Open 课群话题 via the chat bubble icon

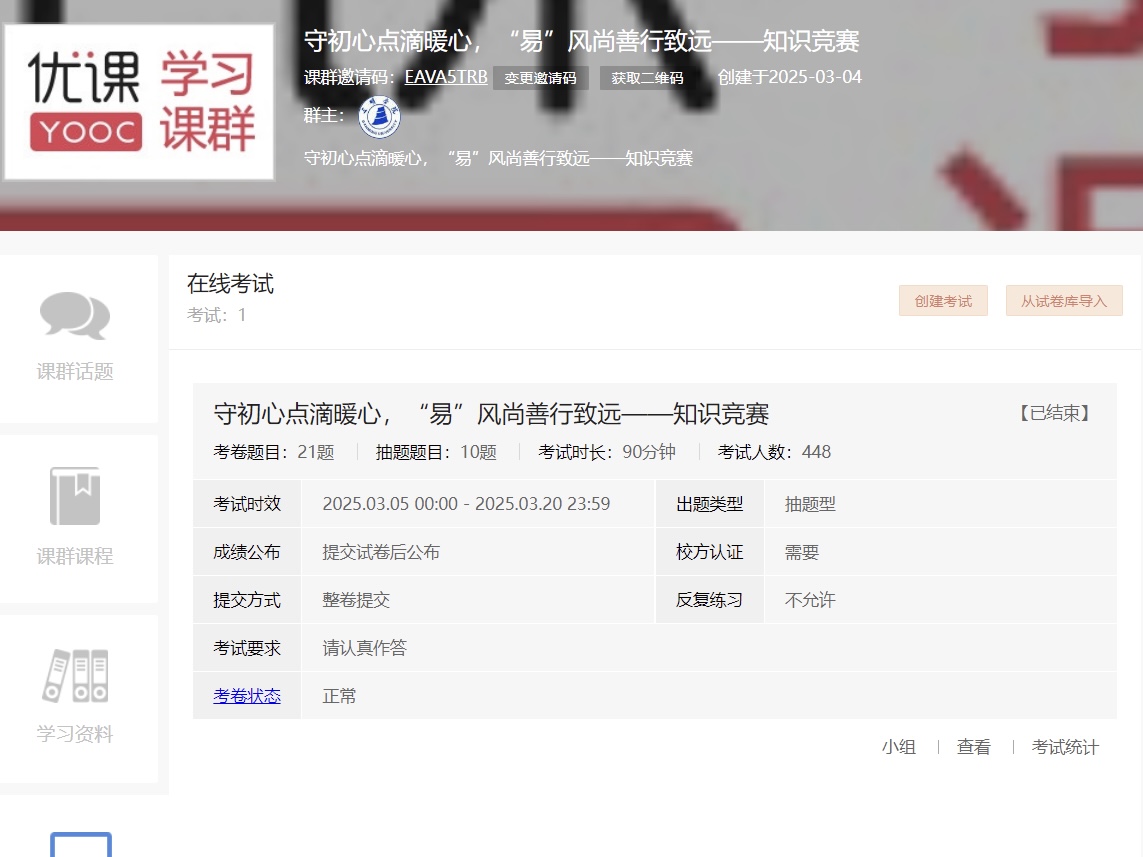click(75, 316)
